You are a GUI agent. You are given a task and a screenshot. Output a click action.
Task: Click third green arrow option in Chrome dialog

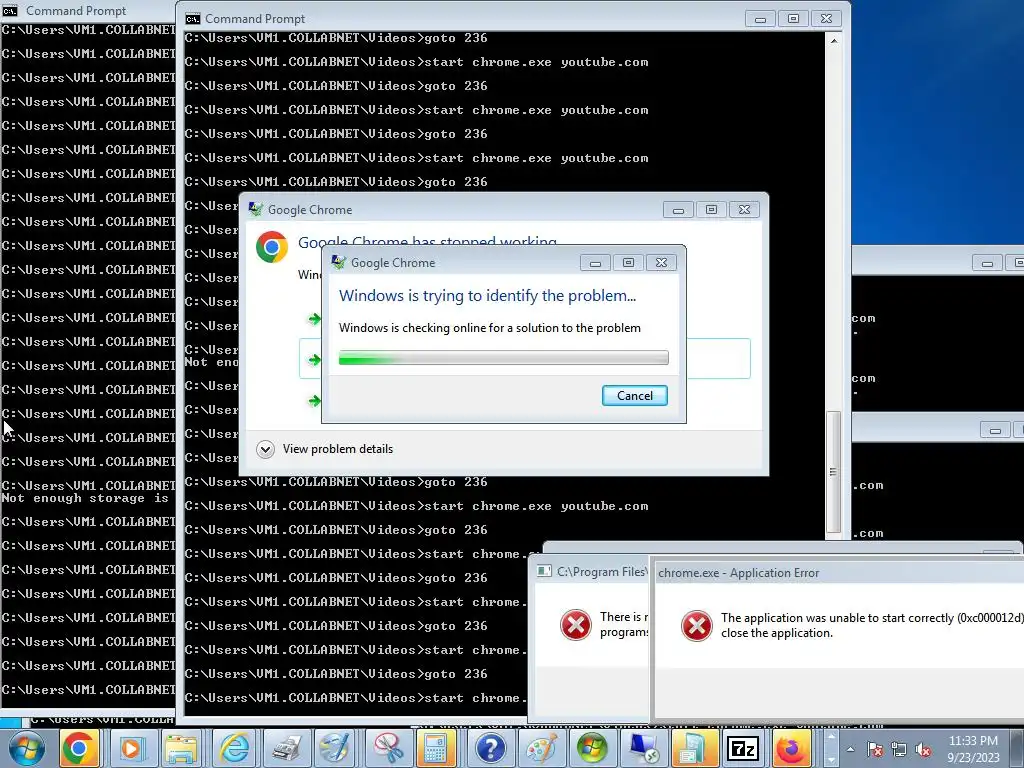[315, 400]
